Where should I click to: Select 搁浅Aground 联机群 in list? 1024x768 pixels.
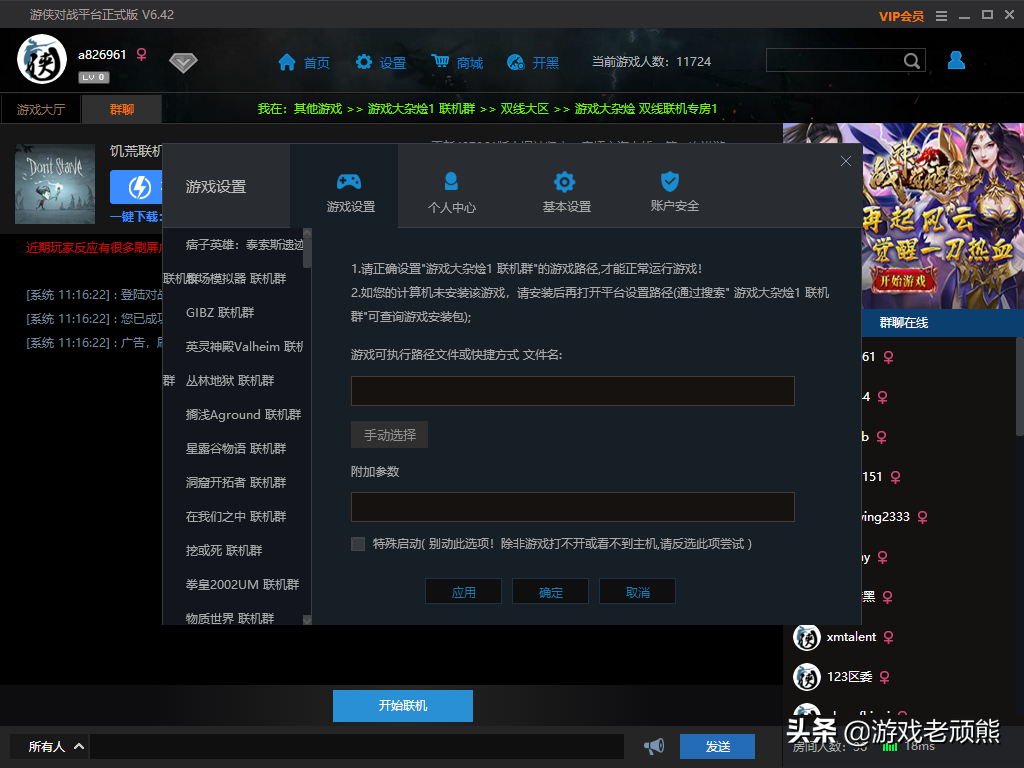(243, 415)
